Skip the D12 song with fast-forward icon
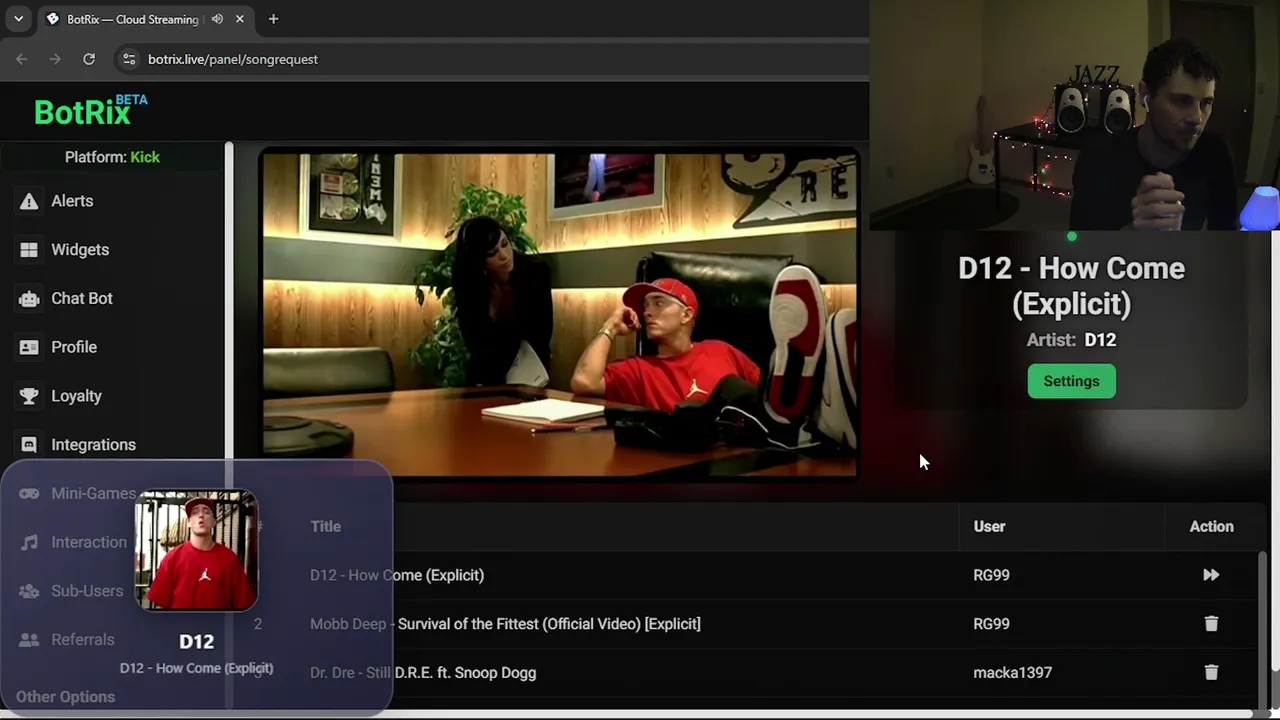 click(x=1211, y=575)
